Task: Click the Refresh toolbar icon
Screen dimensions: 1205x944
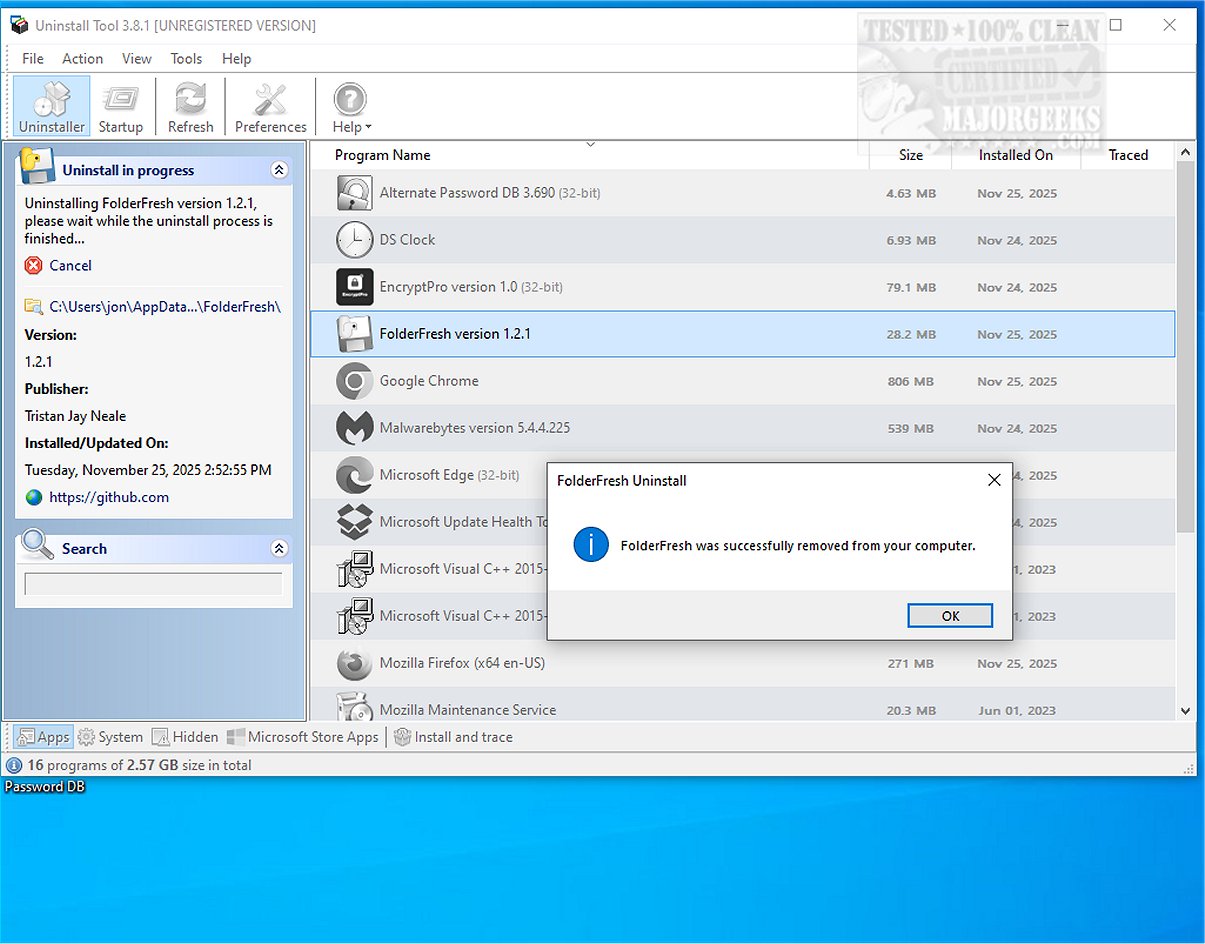Action: (x=190, y=106)
